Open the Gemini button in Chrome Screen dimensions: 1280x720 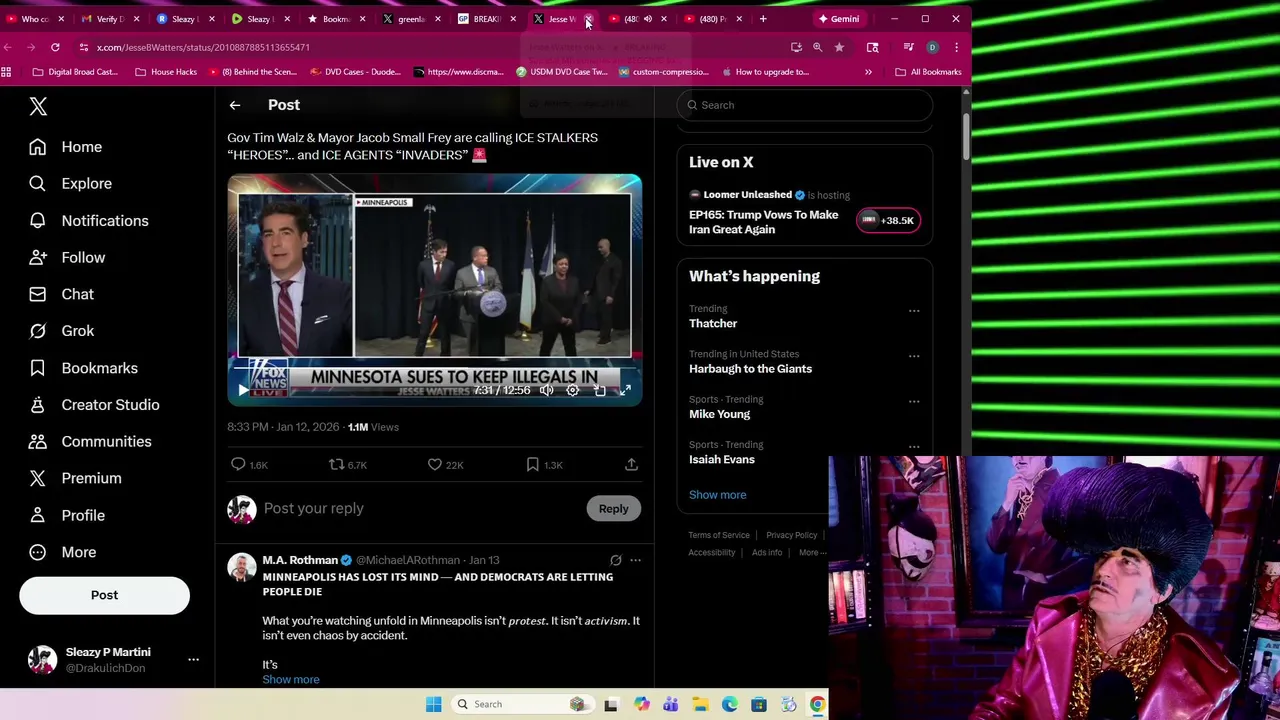(838, 19)
